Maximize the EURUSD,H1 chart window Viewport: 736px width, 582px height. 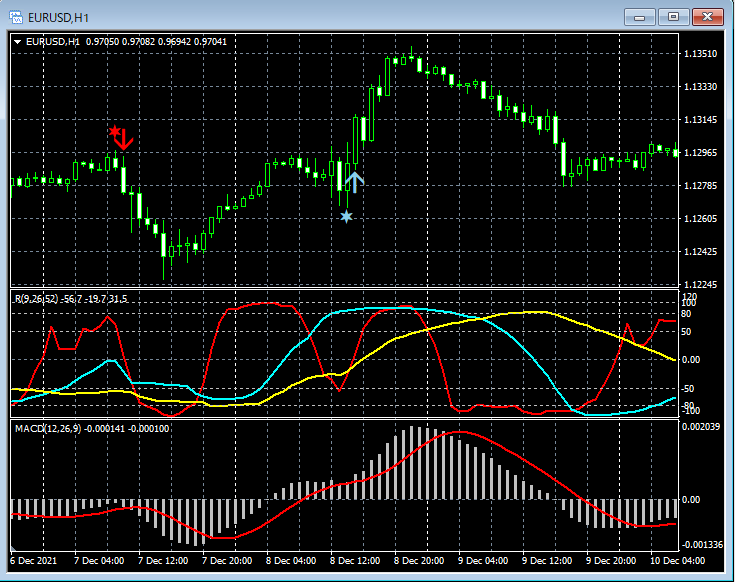click(x=673, y=16)
